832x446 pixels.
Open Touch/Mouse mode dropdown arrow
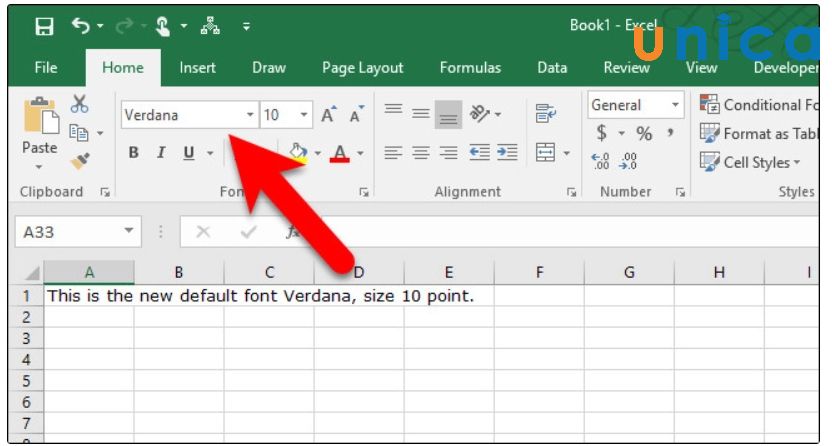pos(184,25)
